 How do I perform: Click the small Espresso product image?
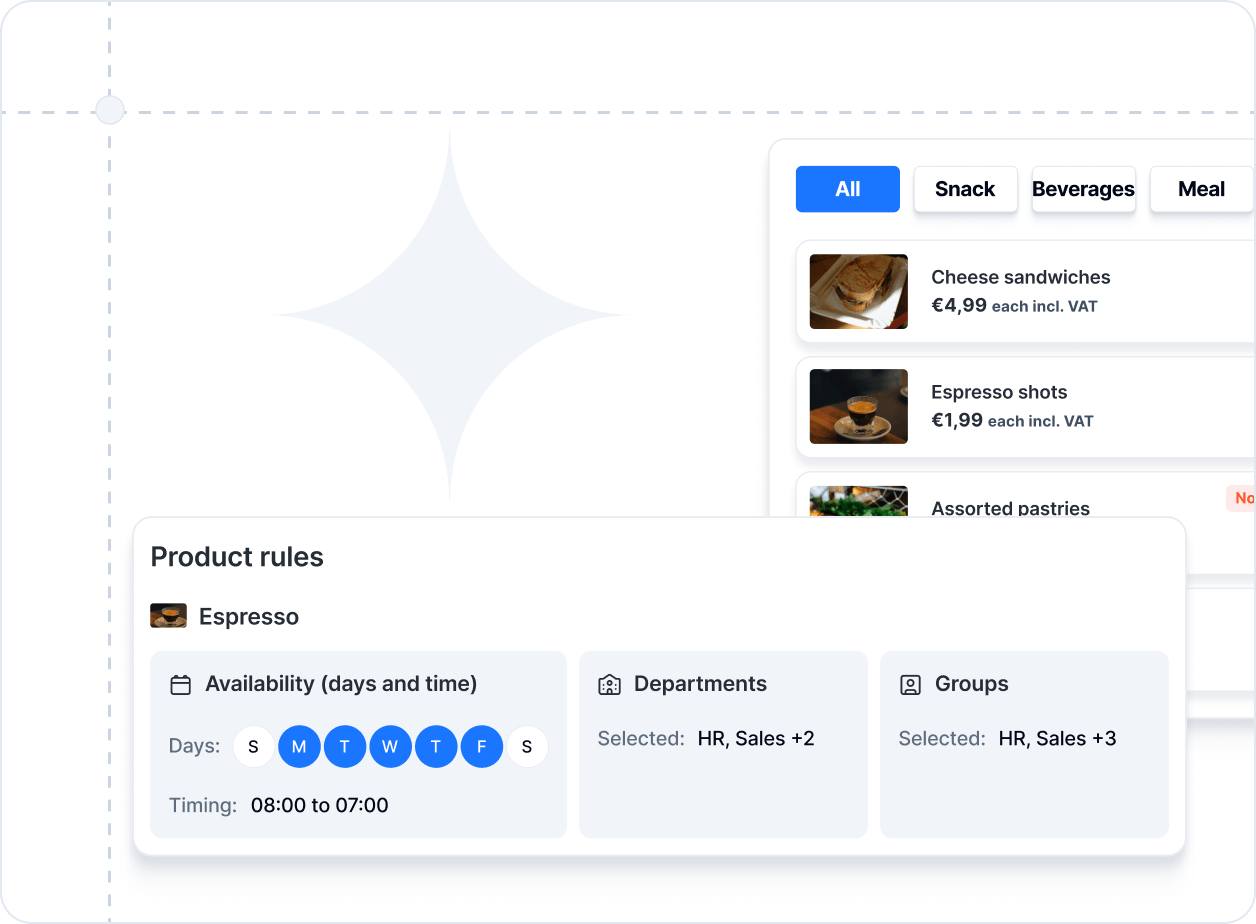[168, 616]
